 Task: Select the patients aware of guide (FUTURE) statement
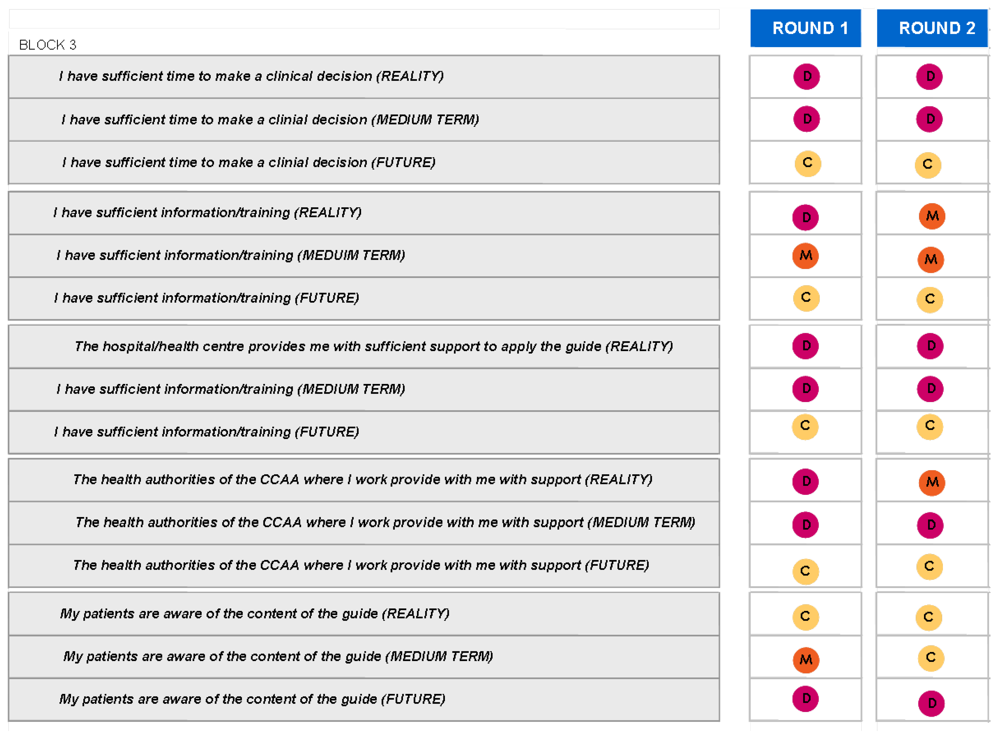coord(364,700)
